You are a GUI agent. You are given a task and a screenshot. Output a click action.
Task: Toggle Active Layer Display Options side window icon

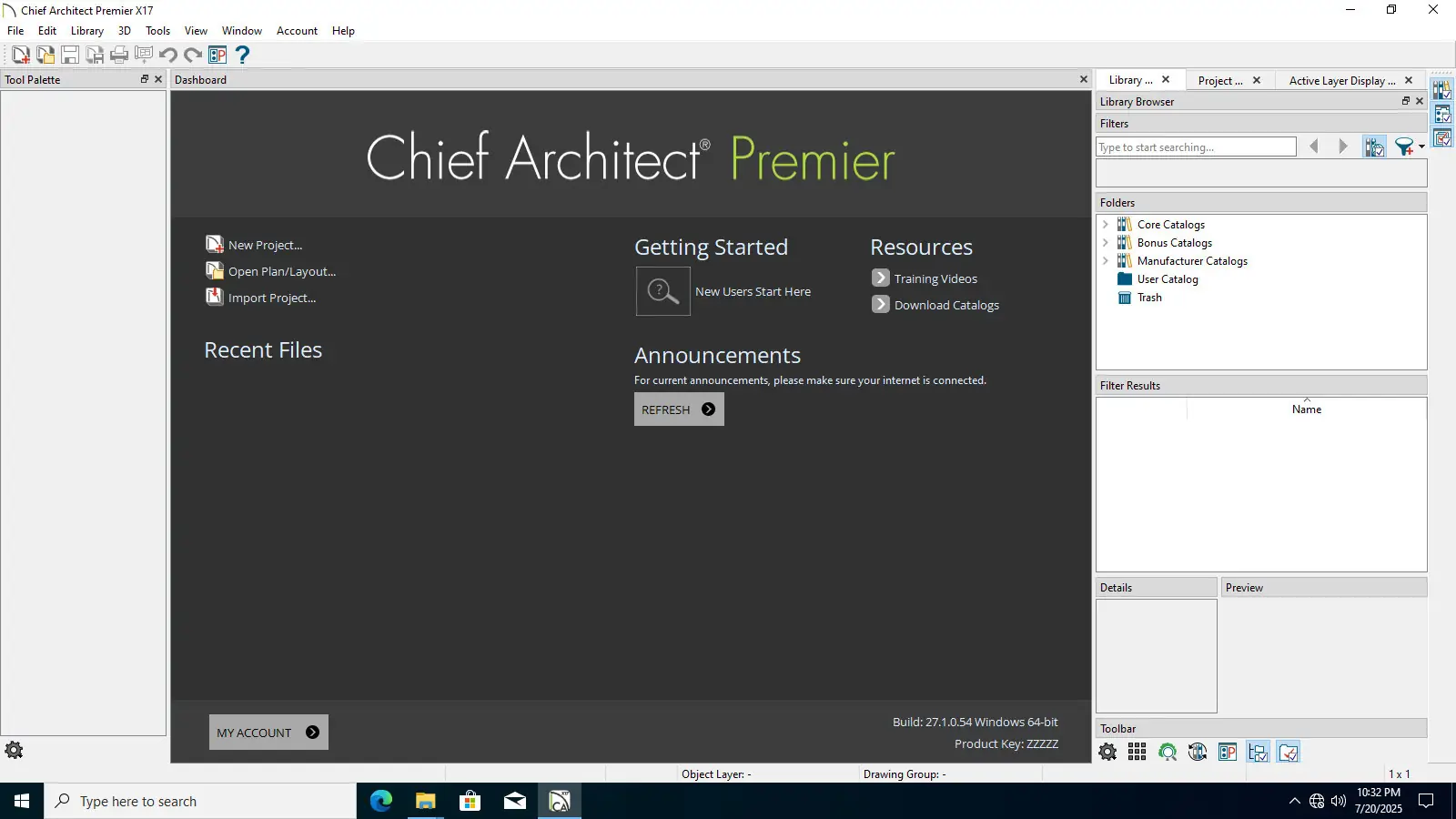click(x=1442, y=137)
